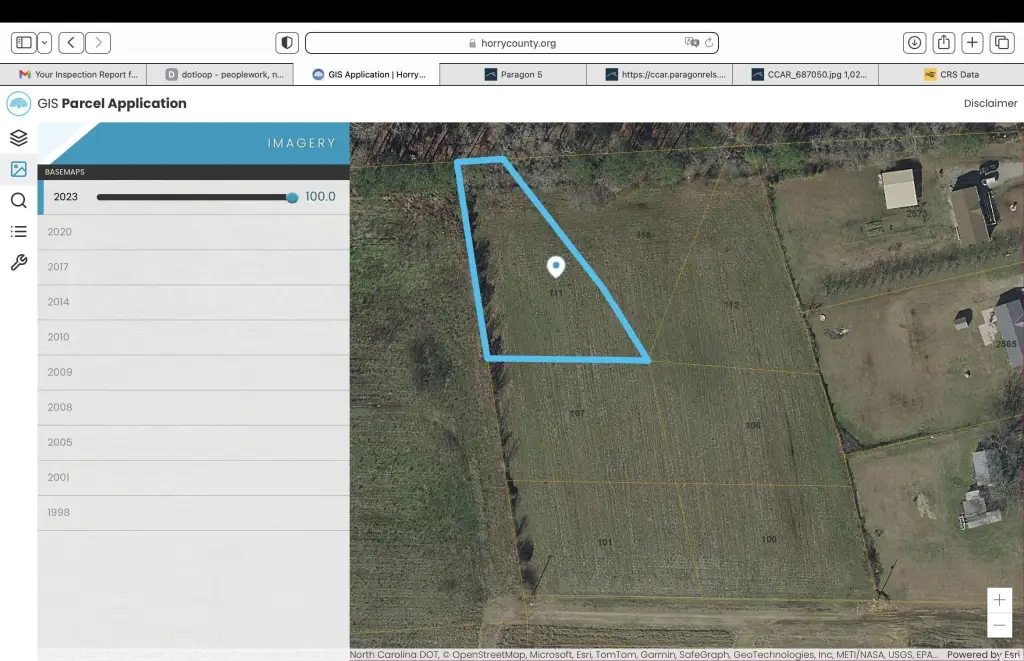Open the downloads button in Safari toolbar
1024x661 pixels.
914,43
